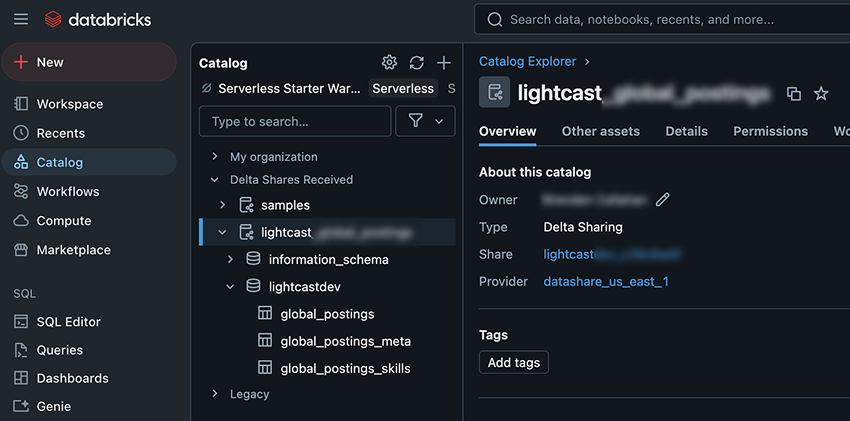This screenshot has width=850, height=421.
Task: Click the large catalog icon in header
Action: [494, 92]
